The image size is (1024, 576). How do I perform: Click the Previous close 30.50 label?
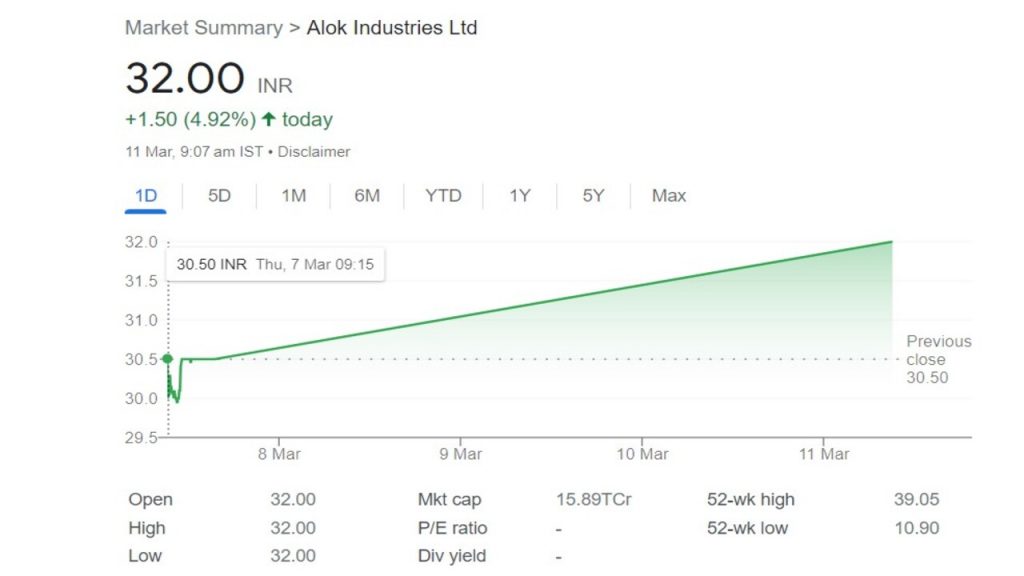tap(938, 359)
